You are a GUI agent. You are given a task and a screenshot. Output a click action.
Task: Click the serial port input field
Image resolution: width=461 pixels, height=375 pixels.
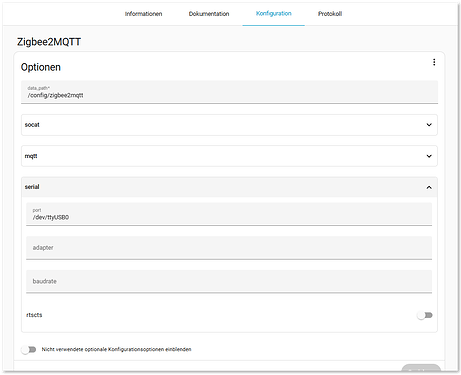(x=229, y=214)
